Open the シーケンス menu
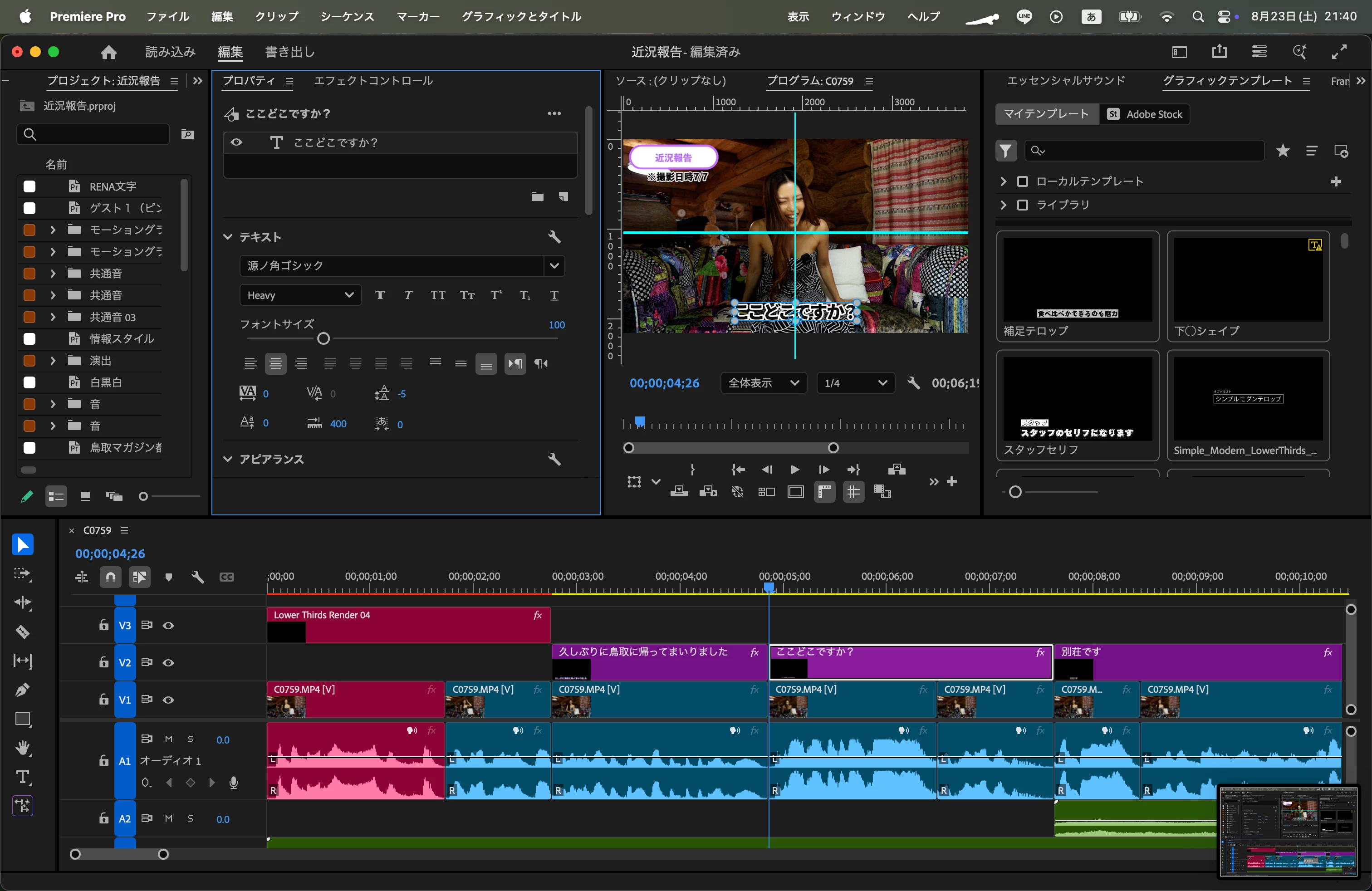 click(x=347, y=17)
